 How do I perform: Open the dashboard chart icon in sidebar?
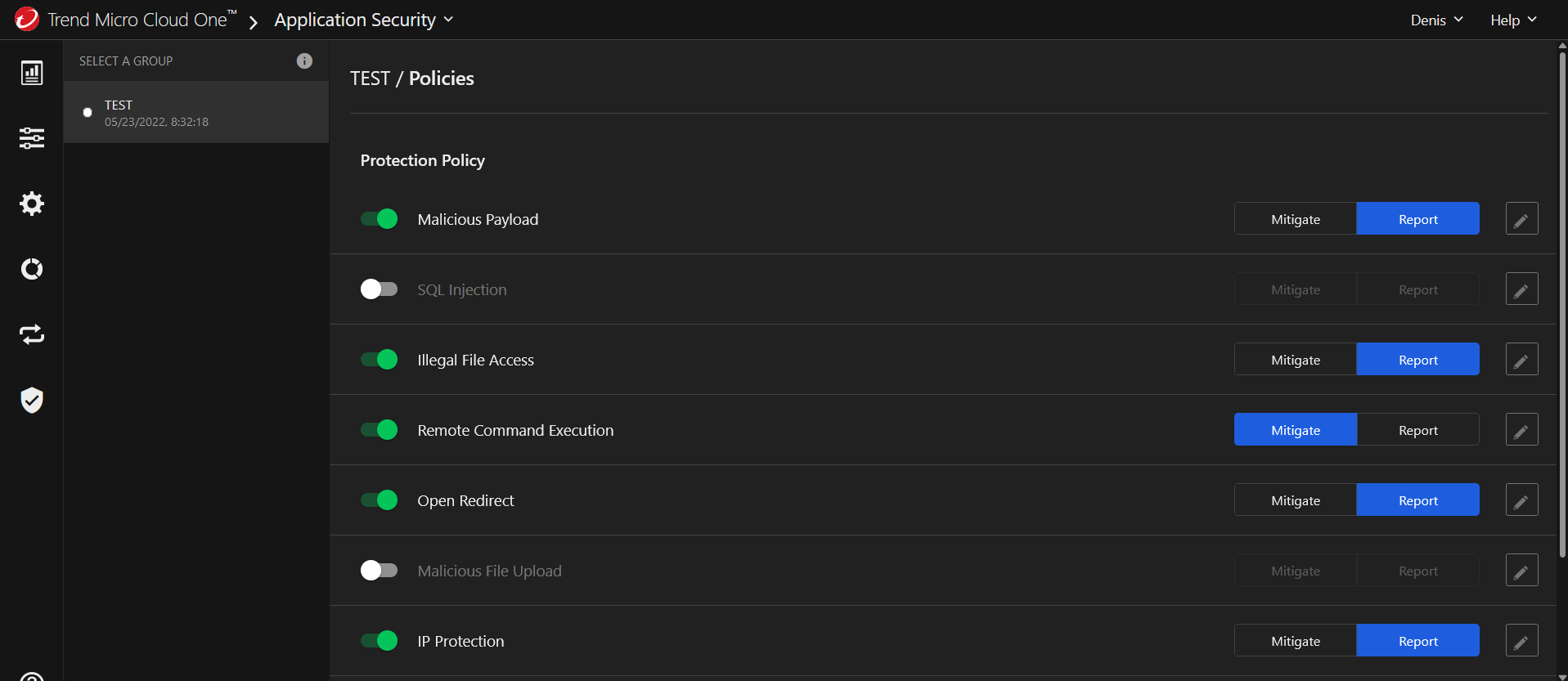point(32,74)
